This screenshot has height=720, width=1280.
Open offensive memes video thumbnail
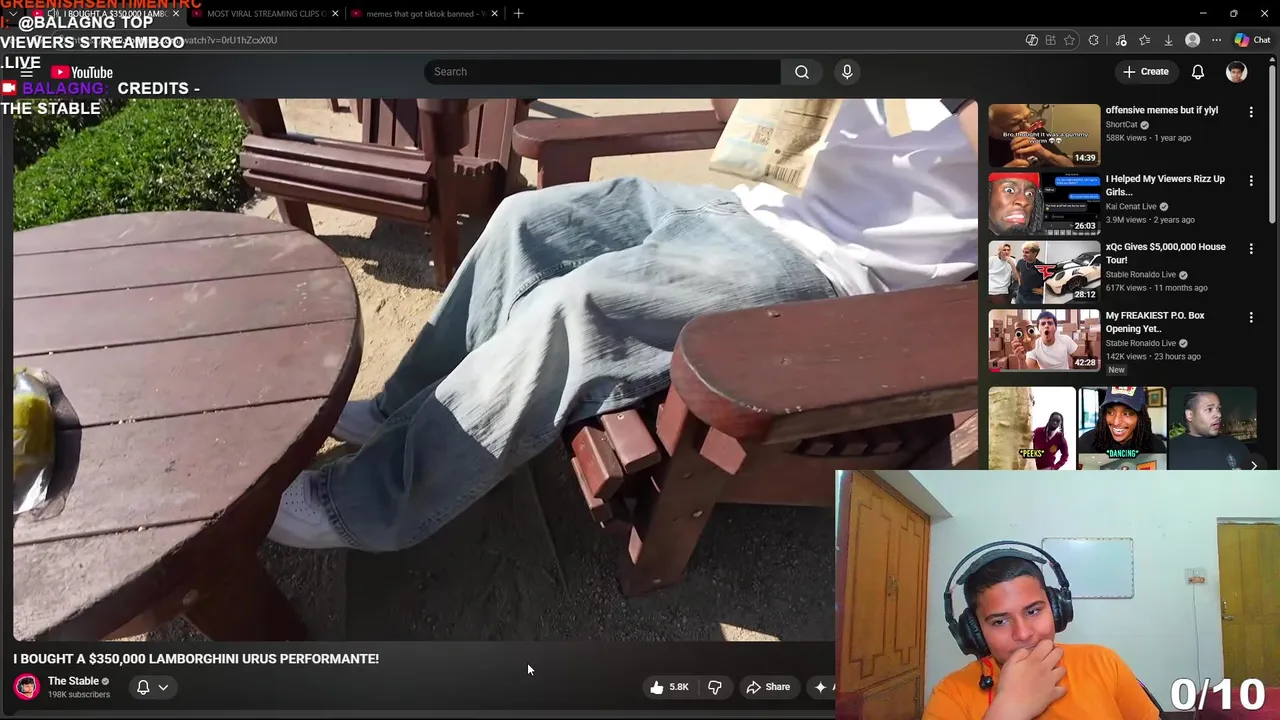[x=1044, y=135]
